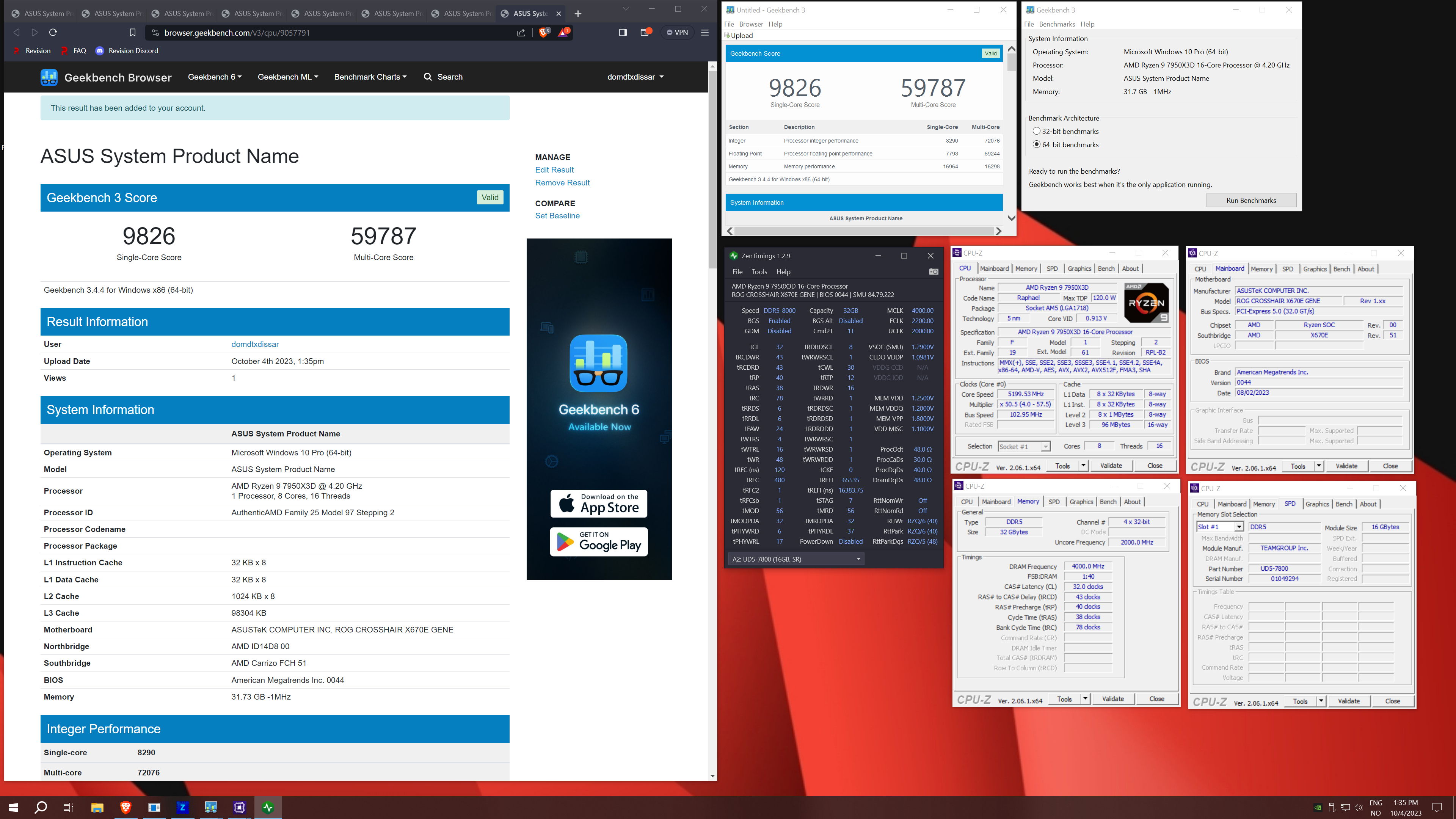Open the browser tab list chevron
Screen dimensions: 1456x819
[626, 9]
